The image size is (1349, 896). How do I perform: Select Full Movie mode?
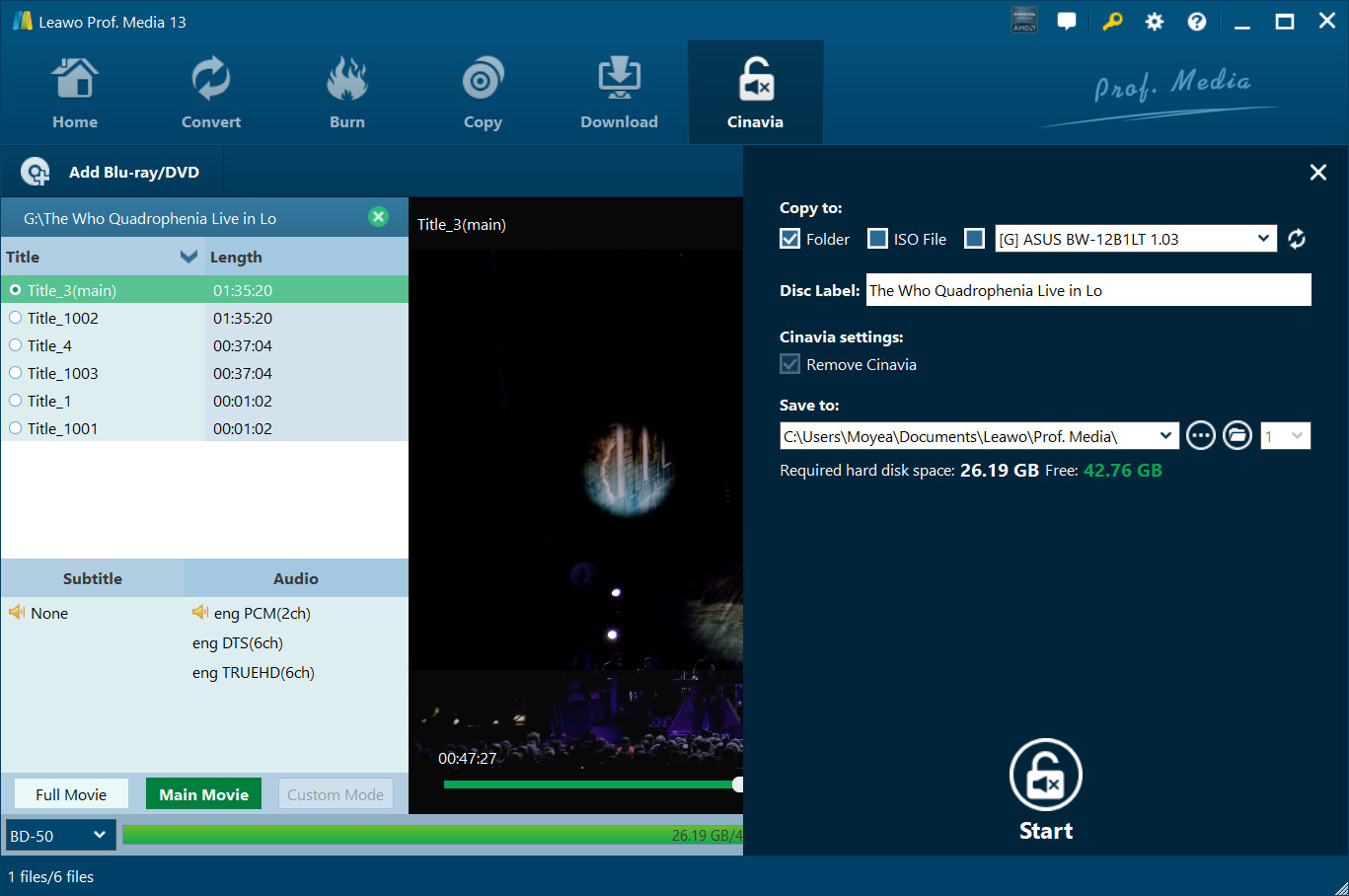click(71, 794)
